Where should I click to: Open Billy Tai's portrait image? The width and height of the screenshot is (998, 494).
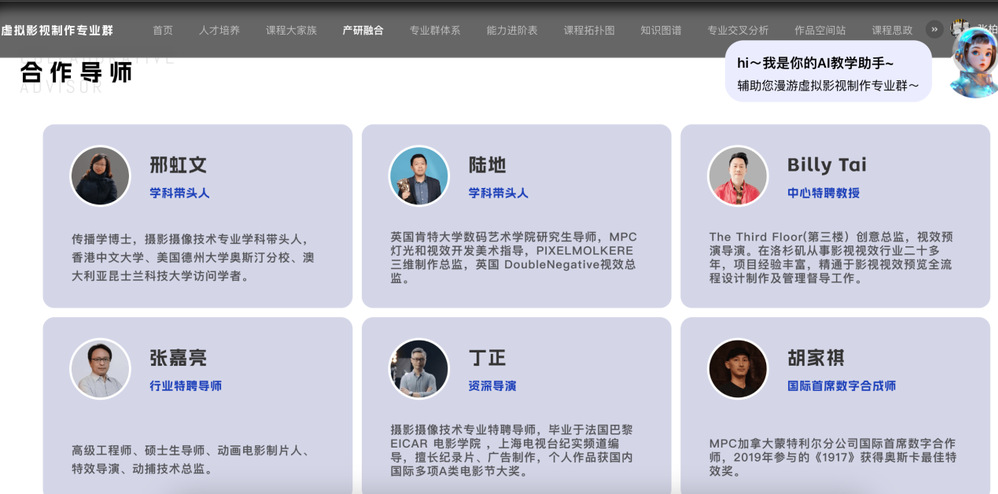[738, 176]
